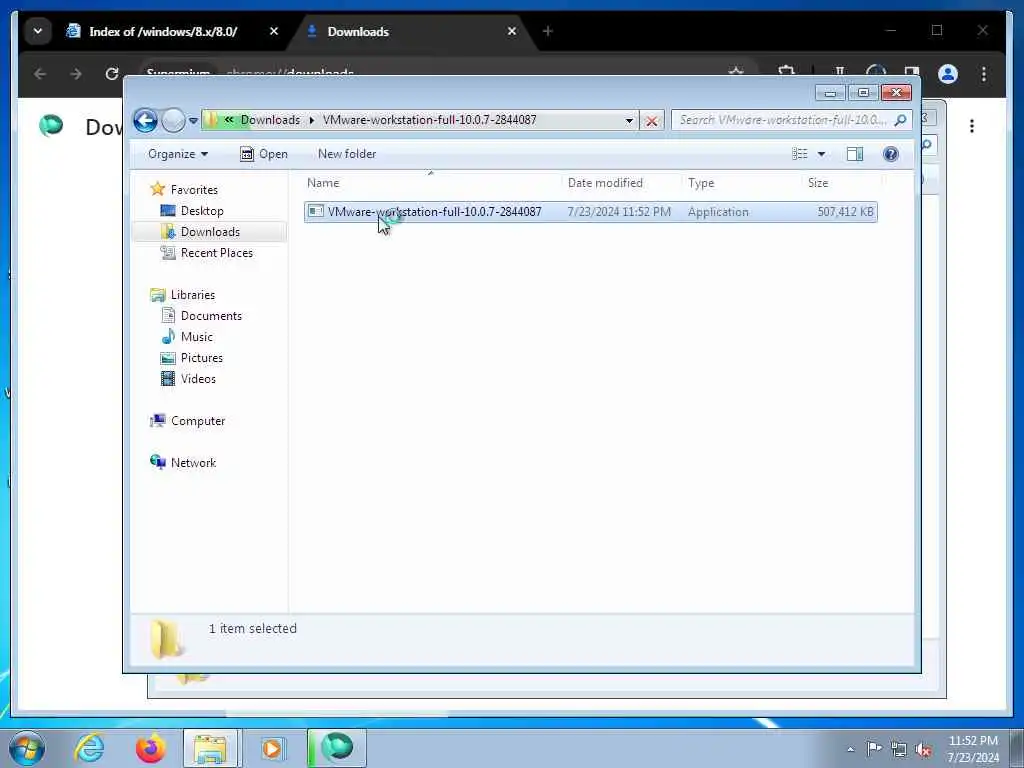The width and height of the screenshot is (1024, 768).
Task: Click the change view icon
Action: 800,154
